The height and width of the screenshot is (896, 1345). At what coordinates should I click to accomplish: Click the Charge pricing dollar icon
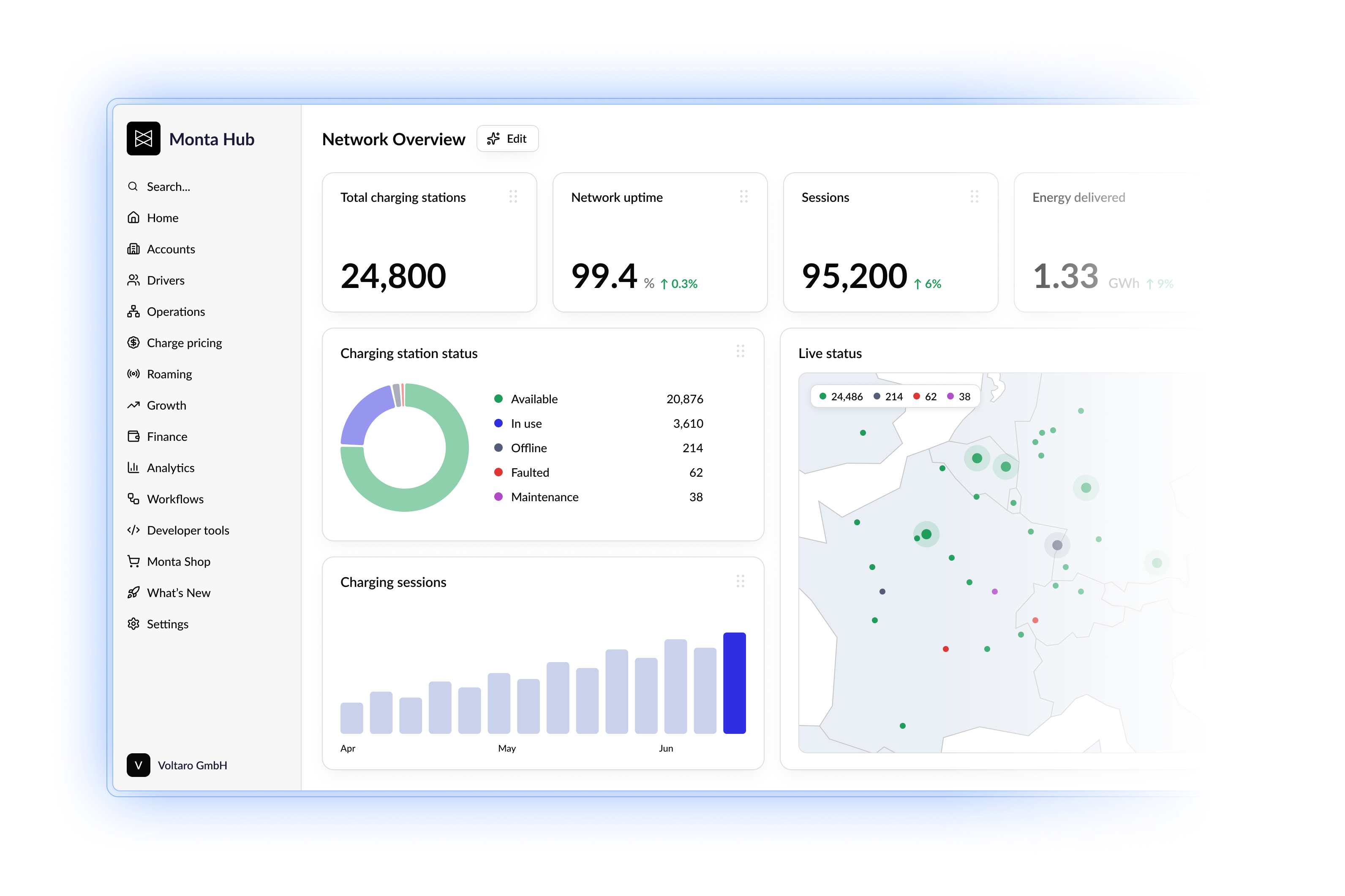click(x=133, y=342)
